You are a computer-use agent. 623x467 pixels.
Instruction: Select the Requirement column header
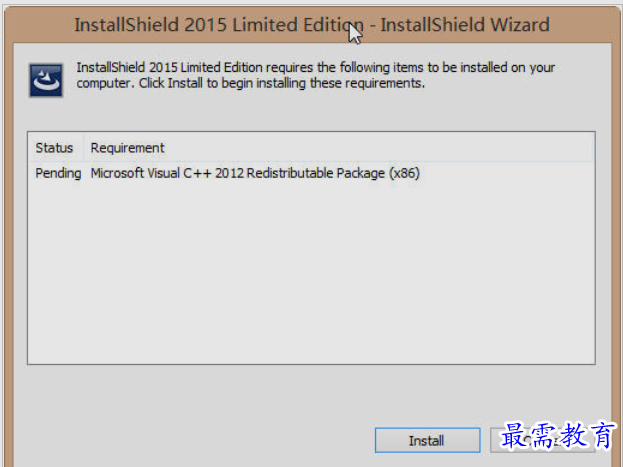(x=128, y=148)
